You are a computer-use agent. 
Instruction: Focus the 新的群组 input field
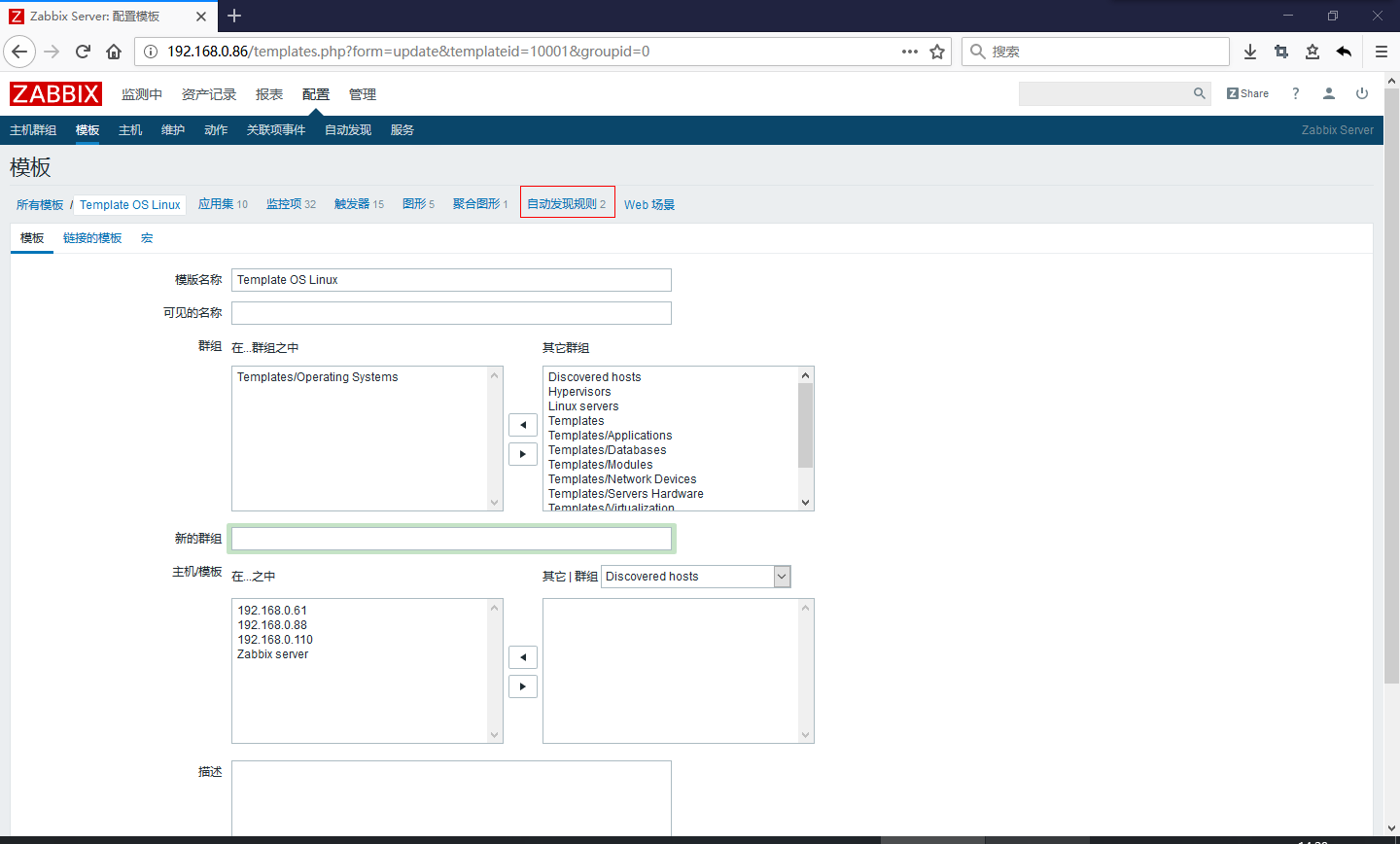(451, 539)
